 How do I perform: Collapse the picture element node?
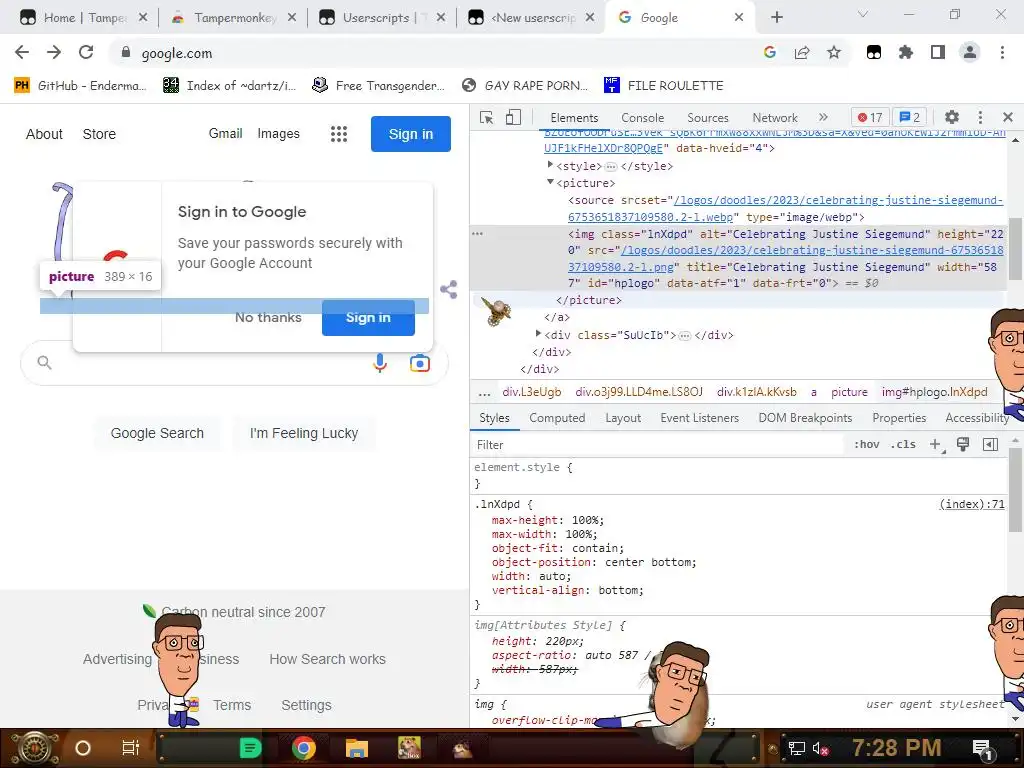(550, 182)
